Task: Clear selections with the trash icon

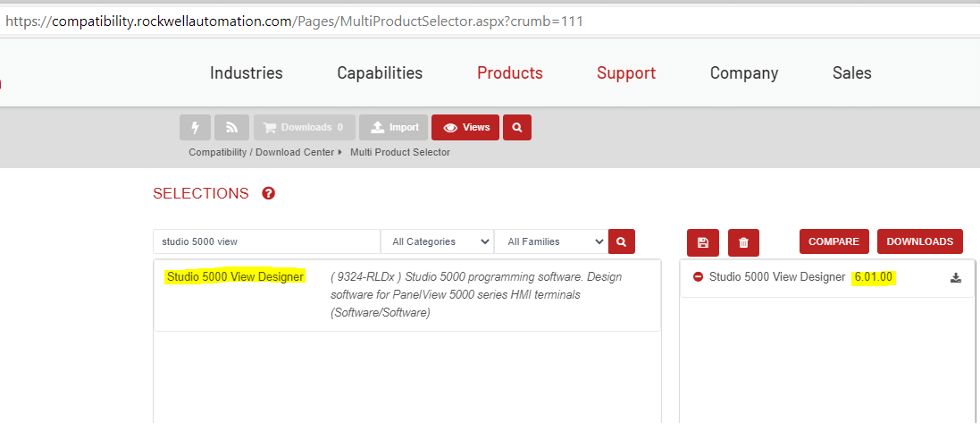Action: point(743,243)
